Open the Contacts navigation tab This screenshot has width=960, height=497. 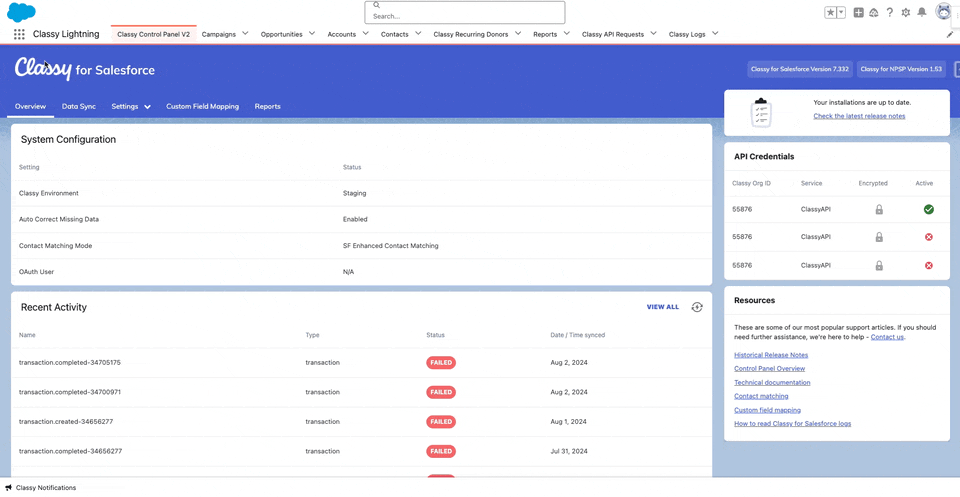click(x=394, y=34)
